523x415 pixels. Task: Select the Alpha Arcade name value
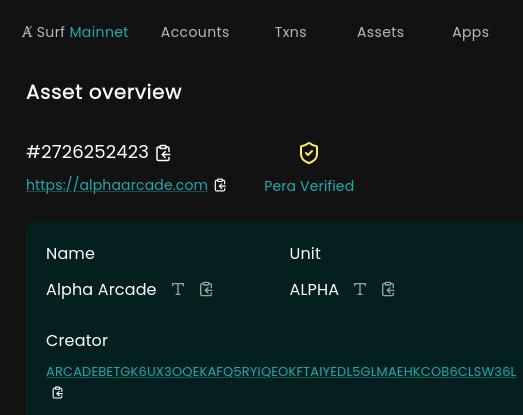click(x=101, y=290)
